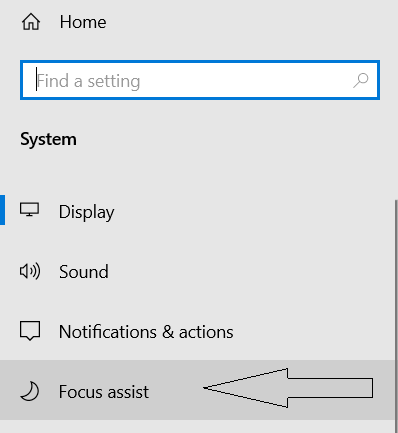Viewport: 398px width, 433px height.
Task: Click the System section heading
Action: tap(48, 139)
